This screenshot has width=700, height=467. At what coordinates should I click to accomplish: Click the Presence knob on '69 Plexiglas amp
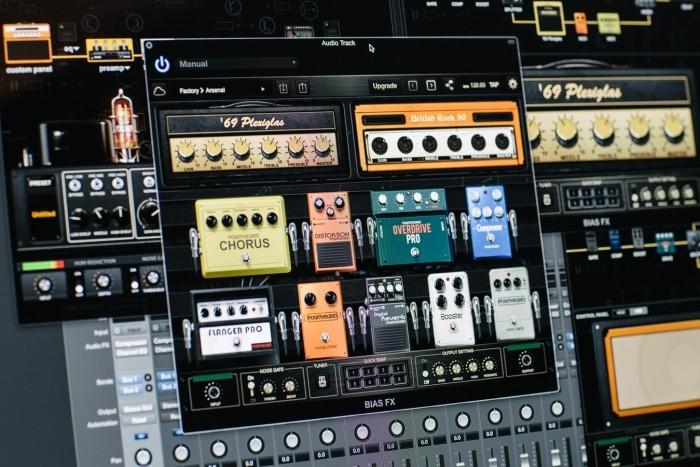(296, 147)
